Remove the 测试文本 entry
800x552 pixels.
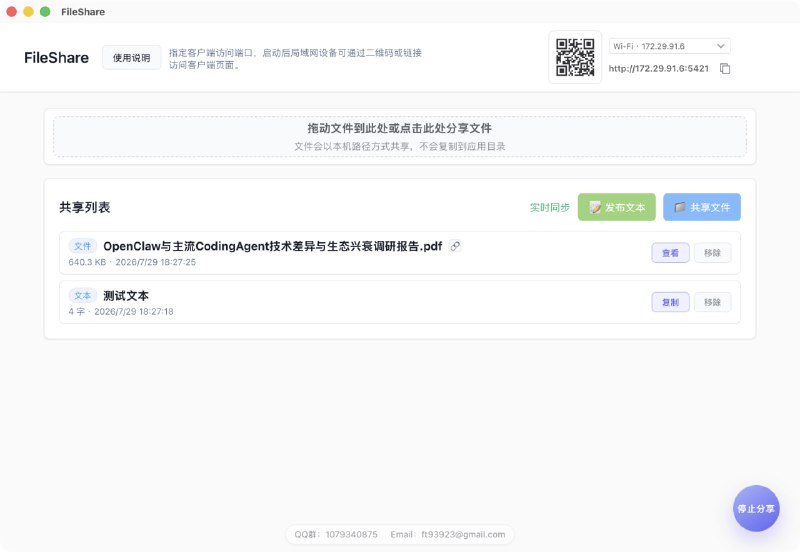(x=712, y=303)
